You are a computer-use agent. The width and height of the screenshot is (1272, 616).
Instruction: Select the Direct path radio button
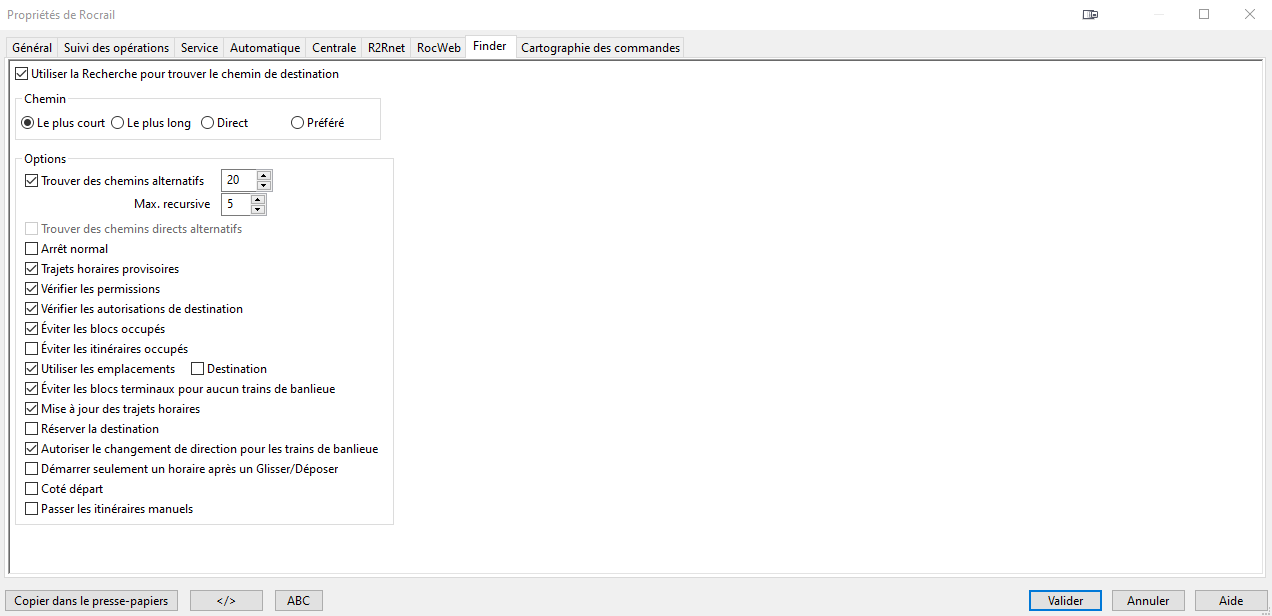click(207, 123)
